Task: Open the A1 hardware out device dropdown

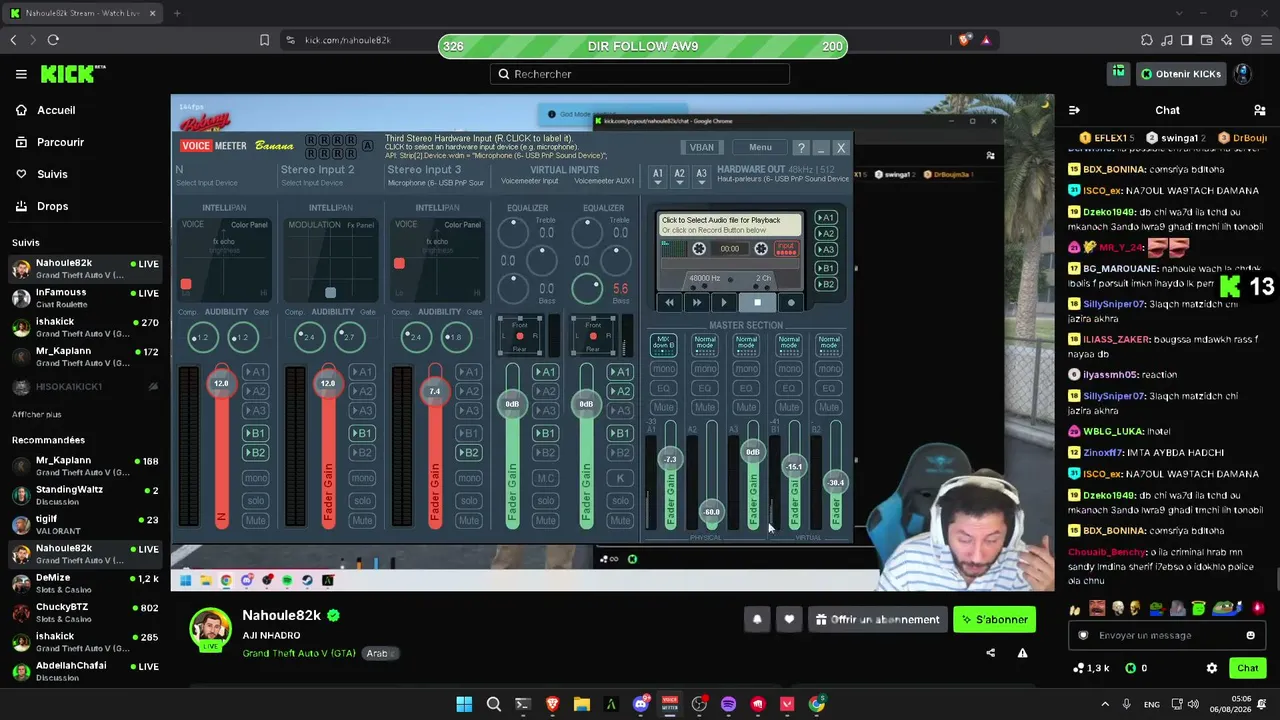Action: click(x=658, y=176)
